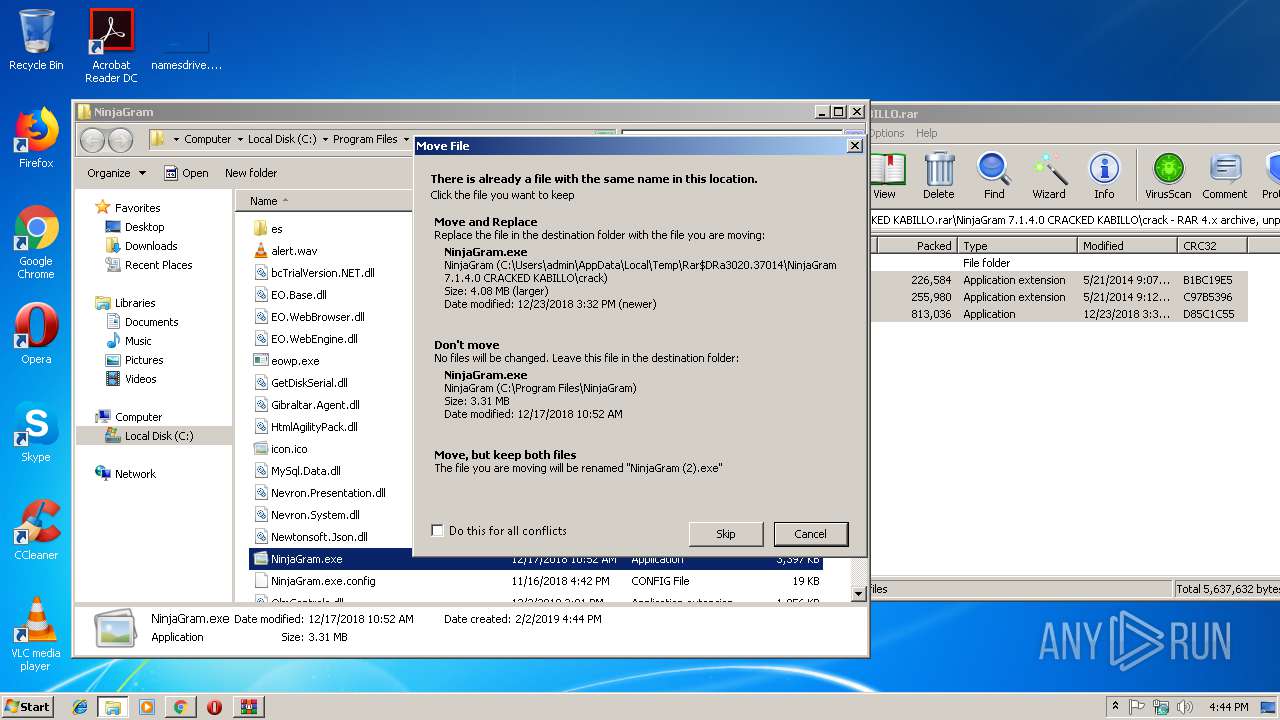Select Network in the navigation pane

pyautogui.click(x=135, y=474)
